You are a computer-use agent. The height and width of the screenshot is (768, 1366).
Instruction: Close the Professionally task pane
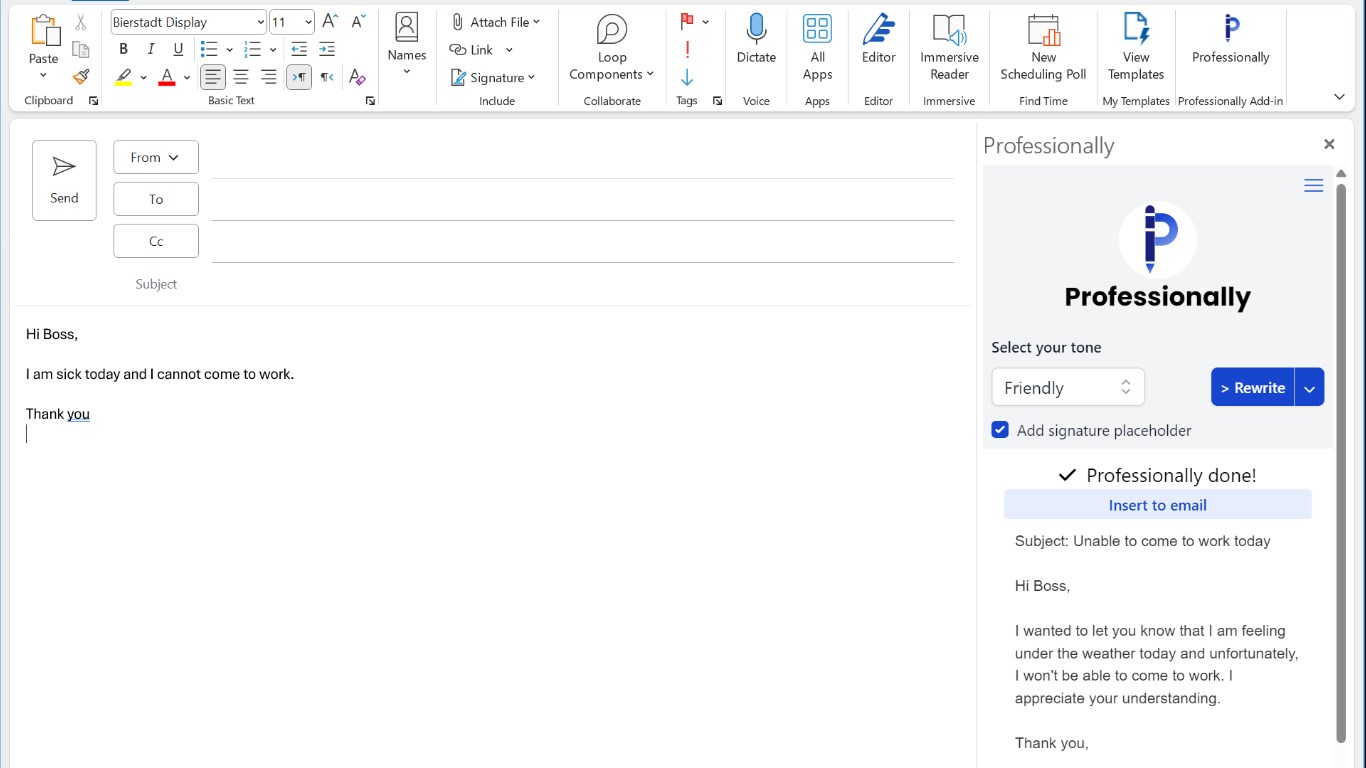click(1329, 144)
